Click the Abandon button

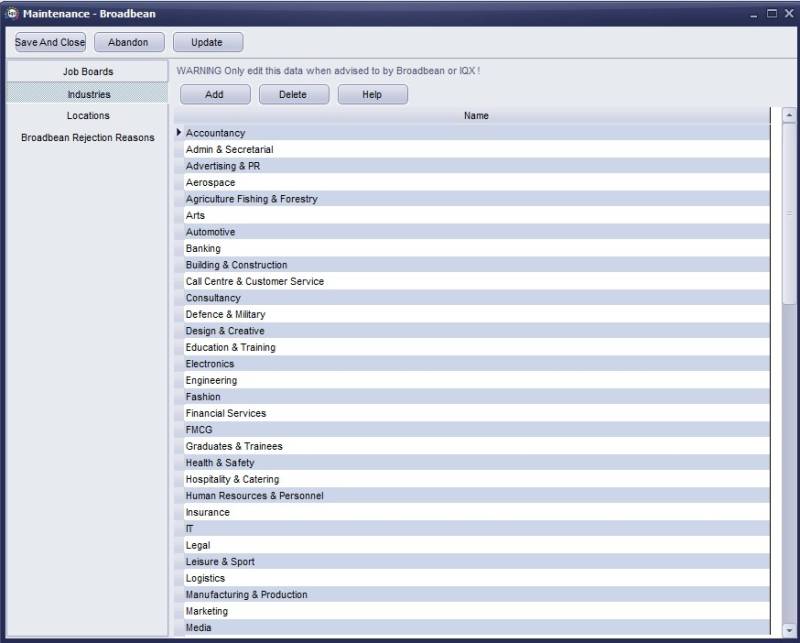point(129,42)
